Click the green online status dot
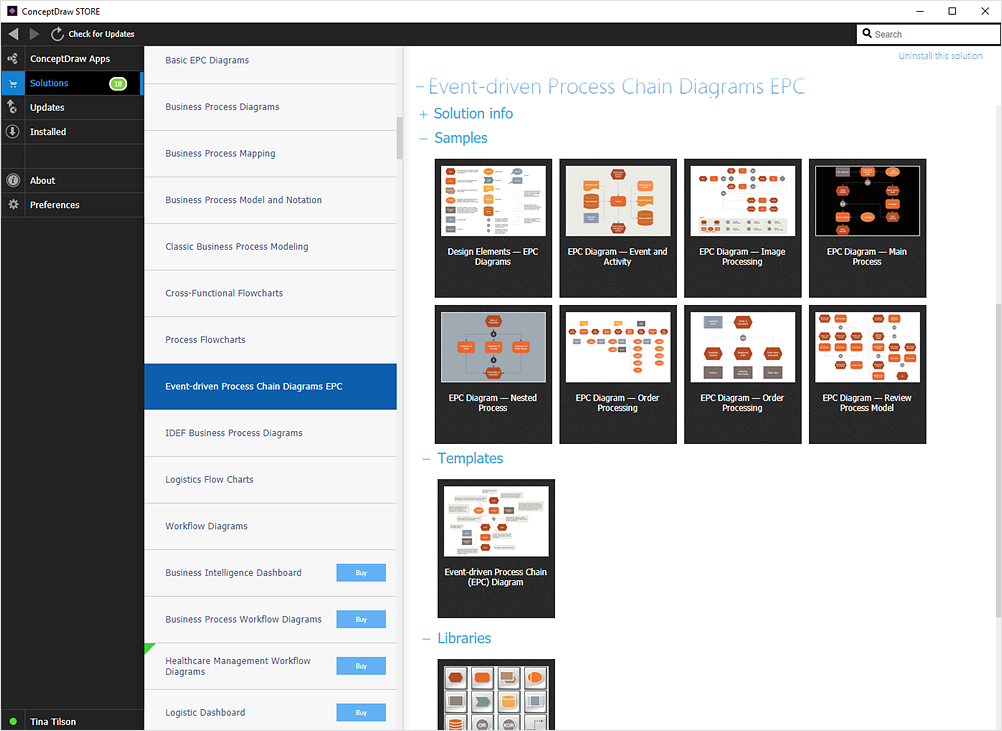The height and width of the screenshot is (731, 1002). pos(13,721)
